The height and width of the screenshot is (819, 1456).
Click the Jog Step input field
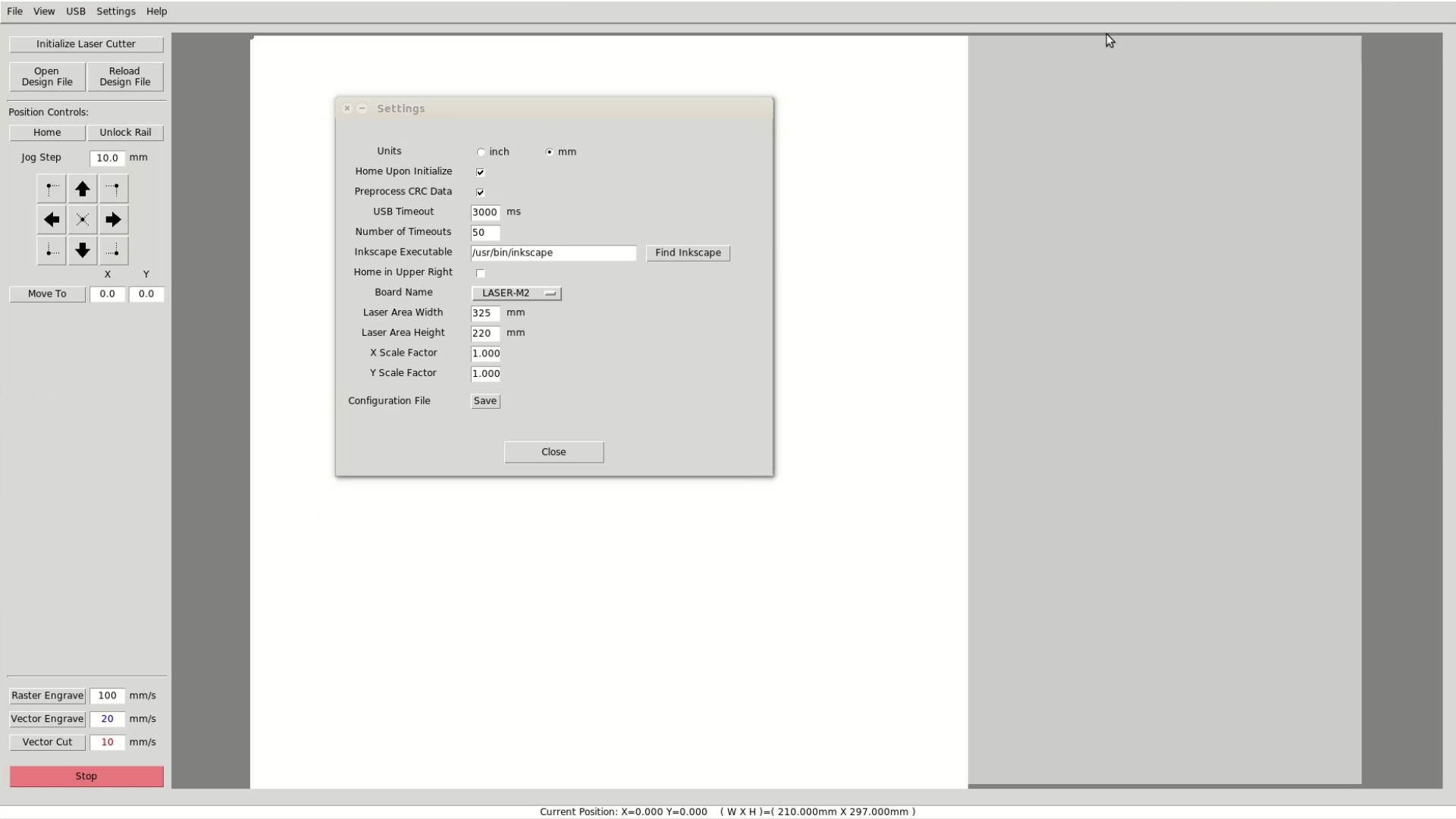(107, 158)
